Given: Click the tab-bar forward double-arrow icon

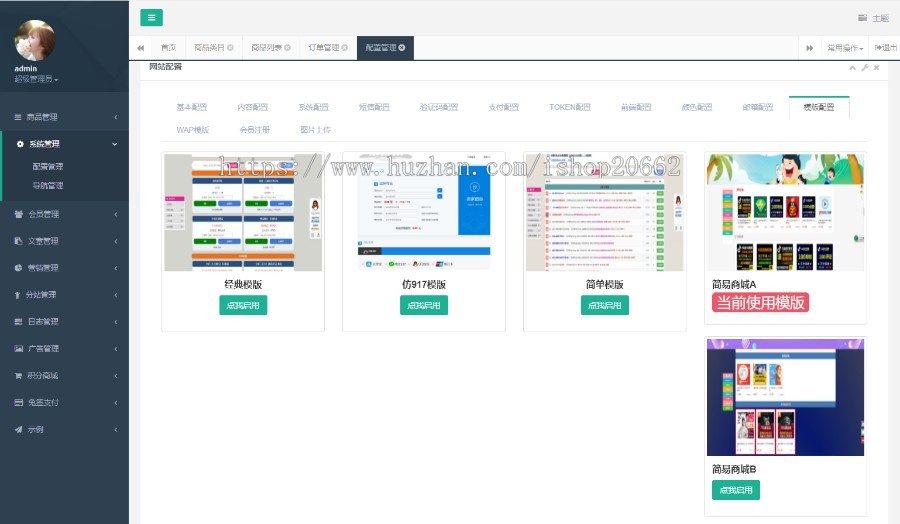Looking at the screenshot, I should [x=809, y=48].
